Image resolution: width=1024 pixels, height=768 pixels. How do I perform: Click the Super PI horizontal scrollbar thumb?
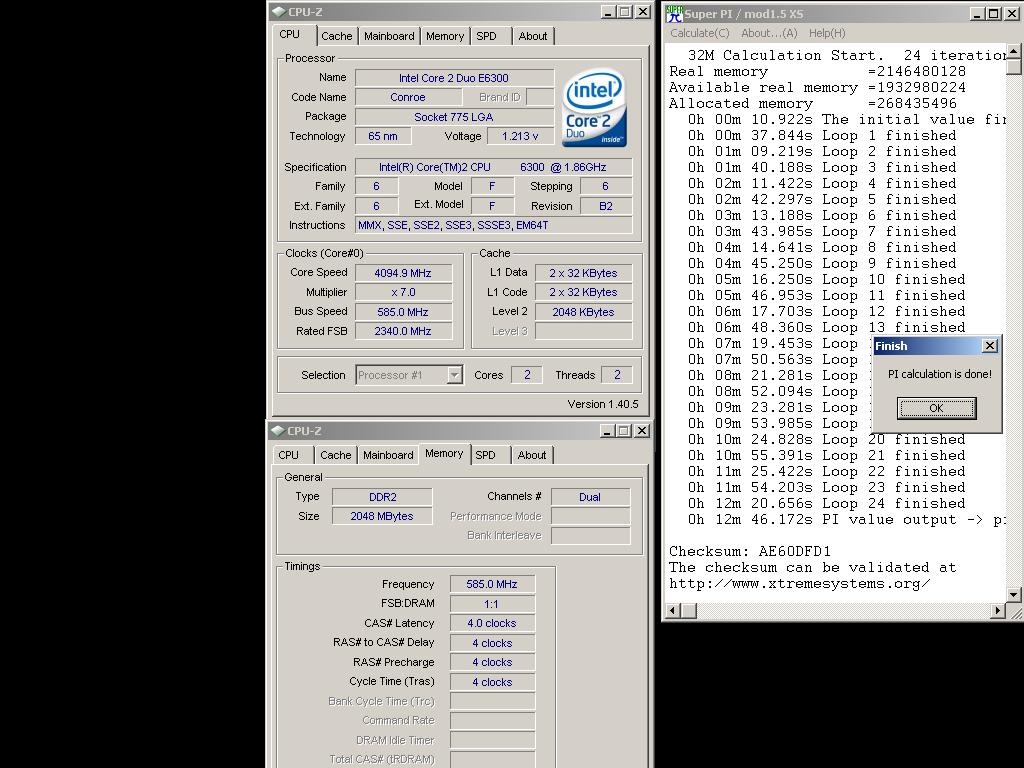(x=688, y=611)
